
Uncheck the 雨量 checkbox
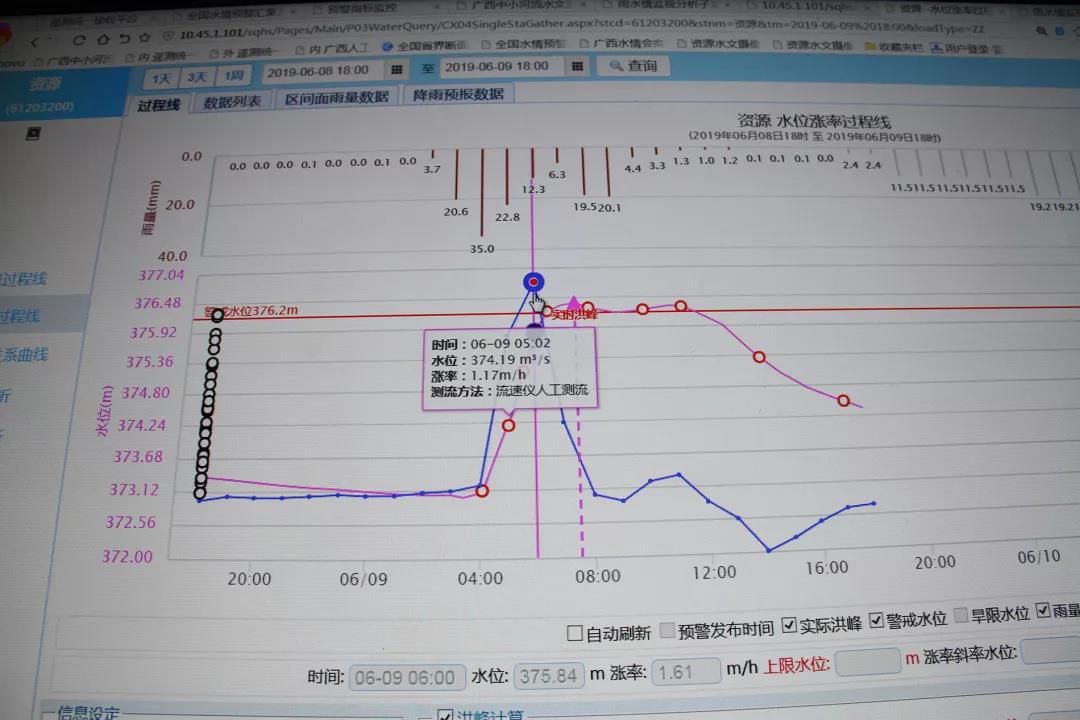pos(1043,610)
